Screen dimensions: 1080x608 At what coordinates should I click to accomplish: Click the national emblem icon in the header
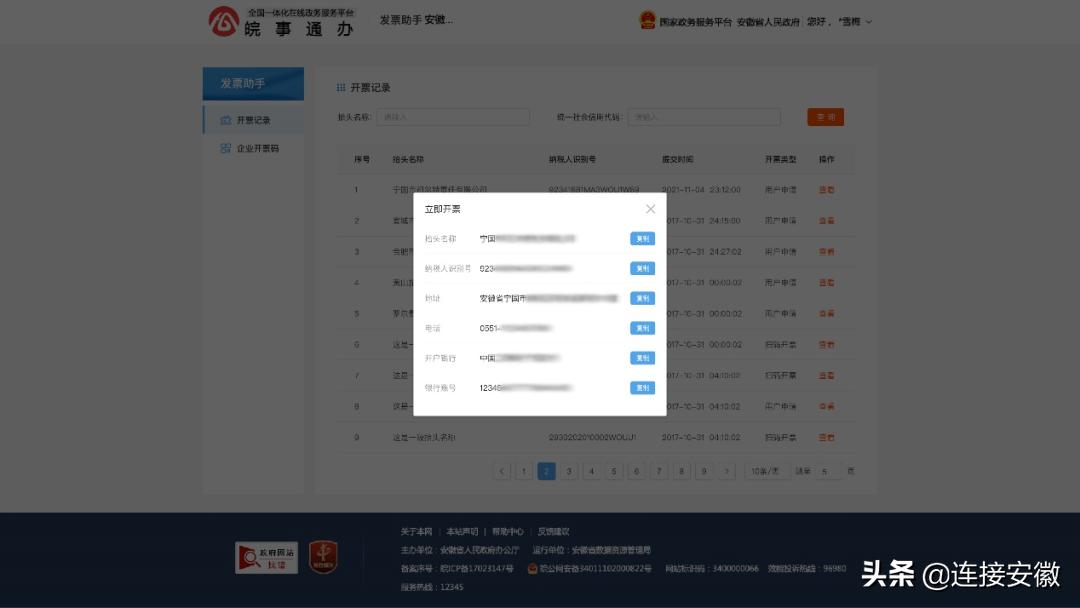(646, 19)
